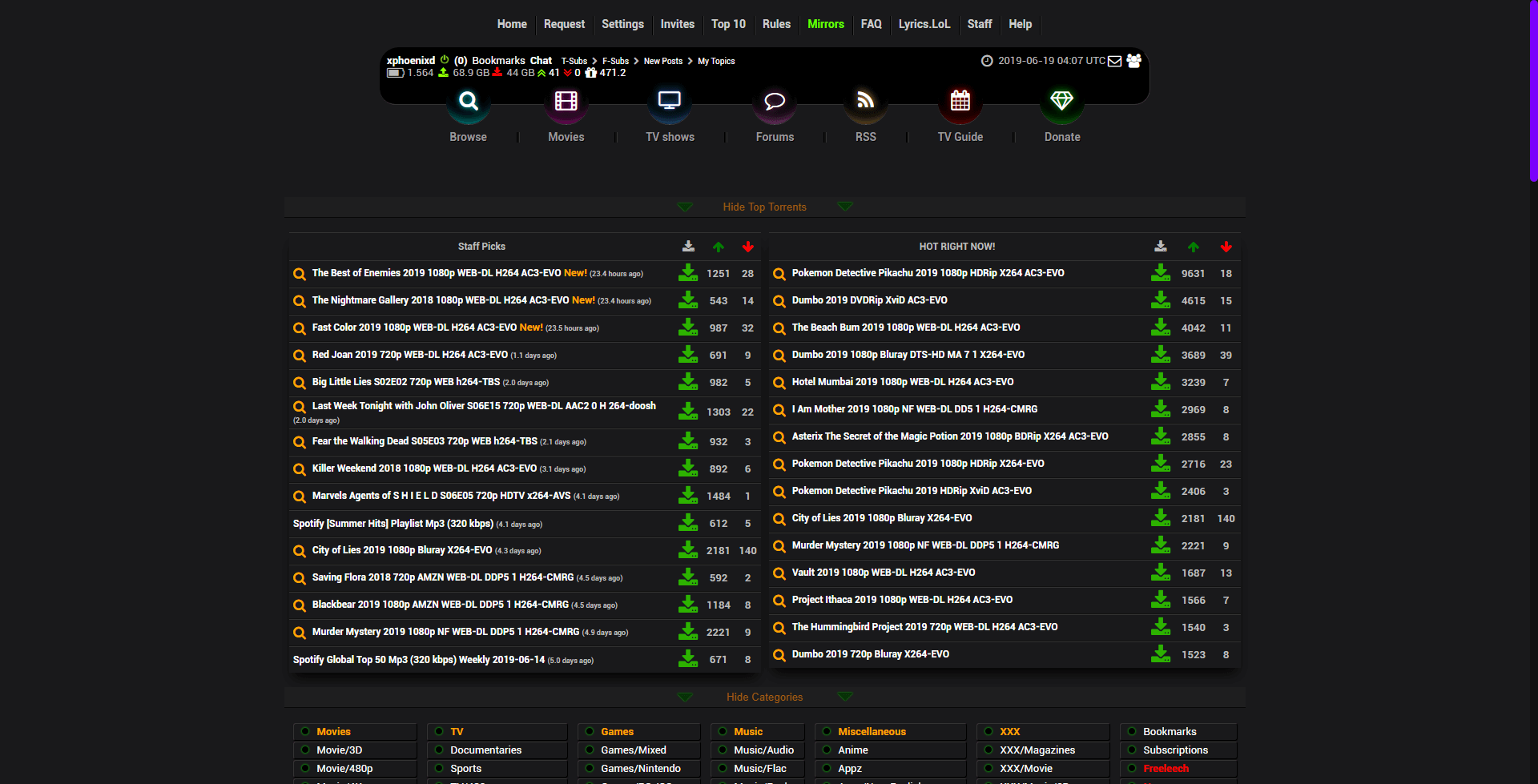Download Pokemon Detective Pikachu 1080p HDRip torrent

[1161, 273]
